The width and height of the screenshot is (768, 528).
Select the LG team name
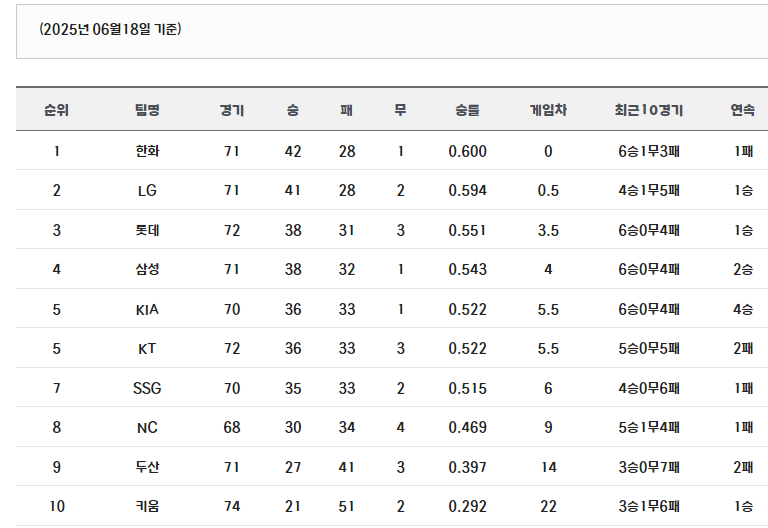pyautogui.click(x=147, y=190)
